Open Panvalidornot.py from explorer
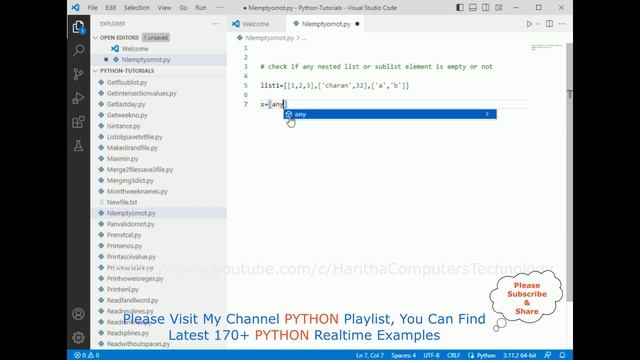The width and height of the screenshot is (640, 360). coord(131,224)
